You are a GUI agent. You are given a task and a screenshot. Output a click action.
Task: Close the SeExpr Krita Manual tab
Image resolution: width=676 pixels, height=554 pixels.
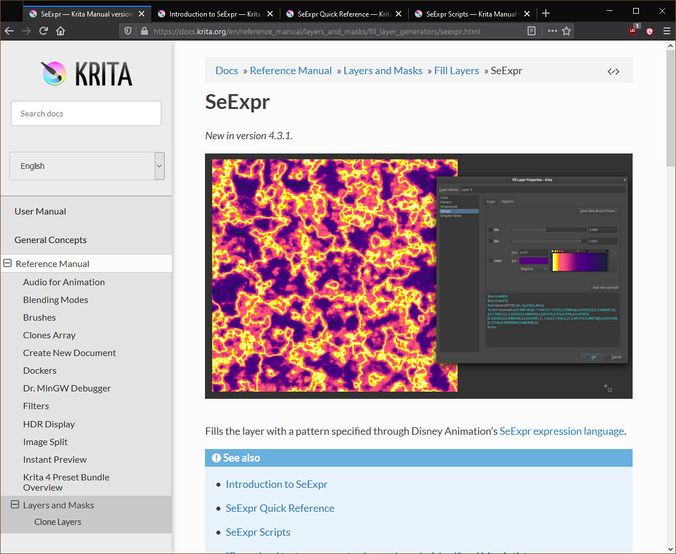pos(141,13)
